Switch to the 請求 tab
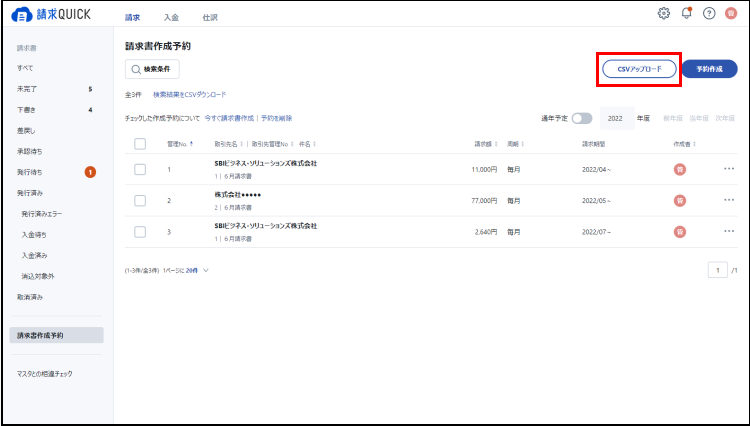This screenshot has width=750, height=426. tap(132, 18)
